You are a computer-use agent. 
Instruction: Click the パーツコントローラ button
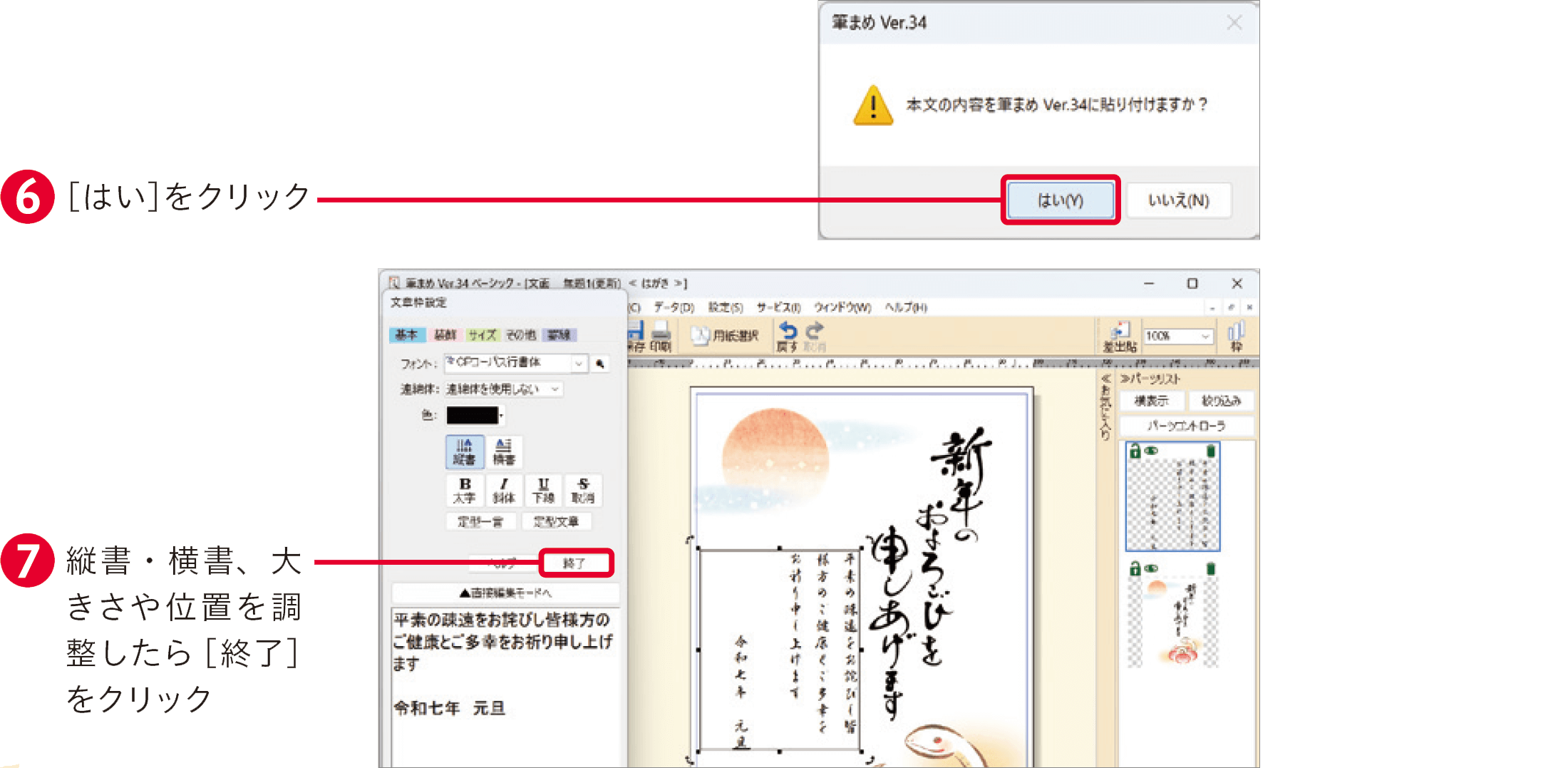click(x=1187, y=426)
